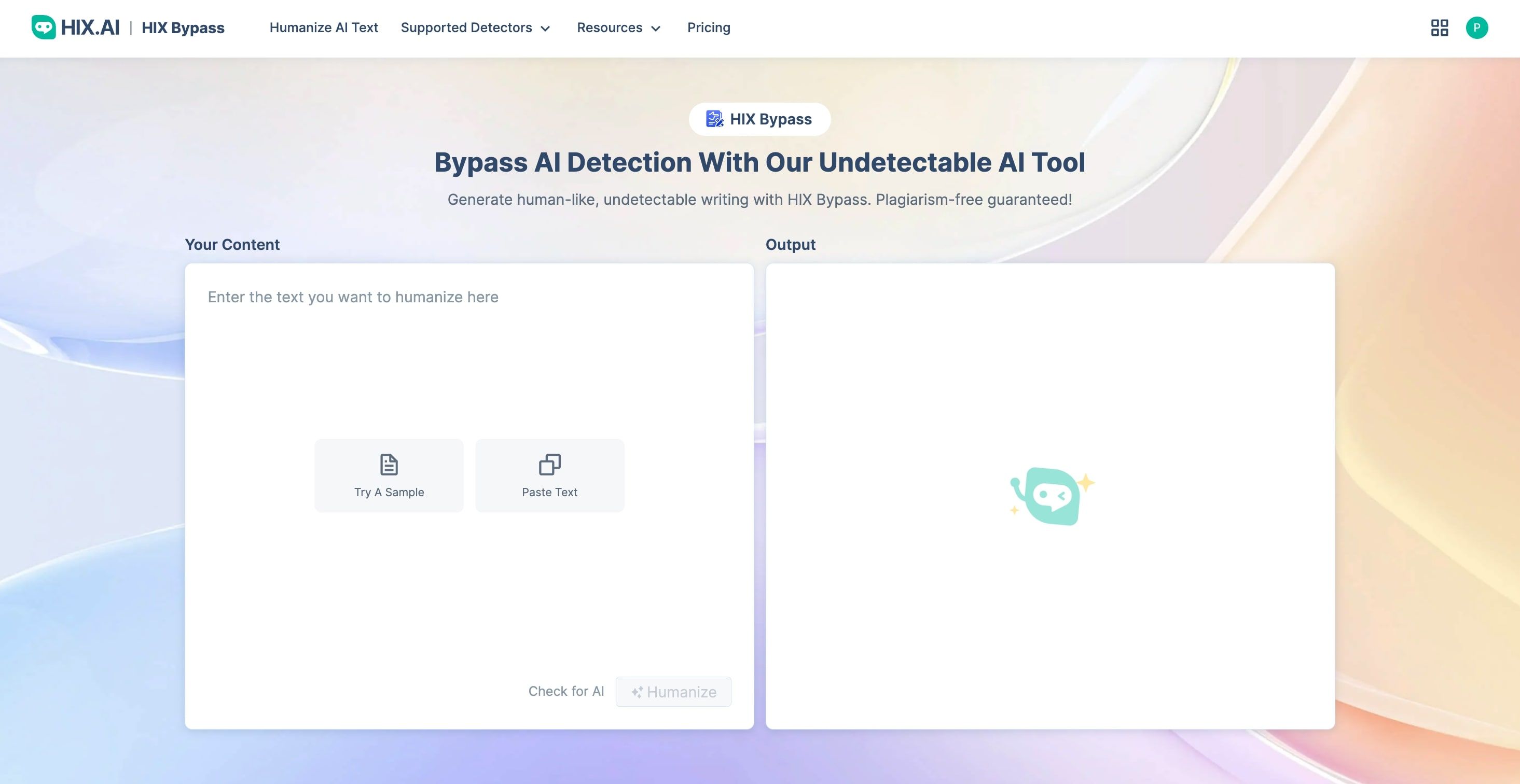Click the Humanize button

673,691
